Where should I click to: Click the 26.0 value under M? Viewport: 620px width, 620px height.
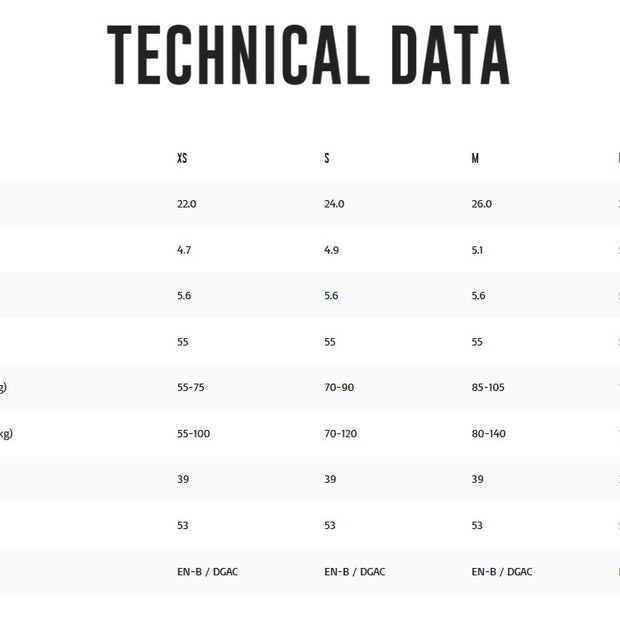[x=482, y=204]
